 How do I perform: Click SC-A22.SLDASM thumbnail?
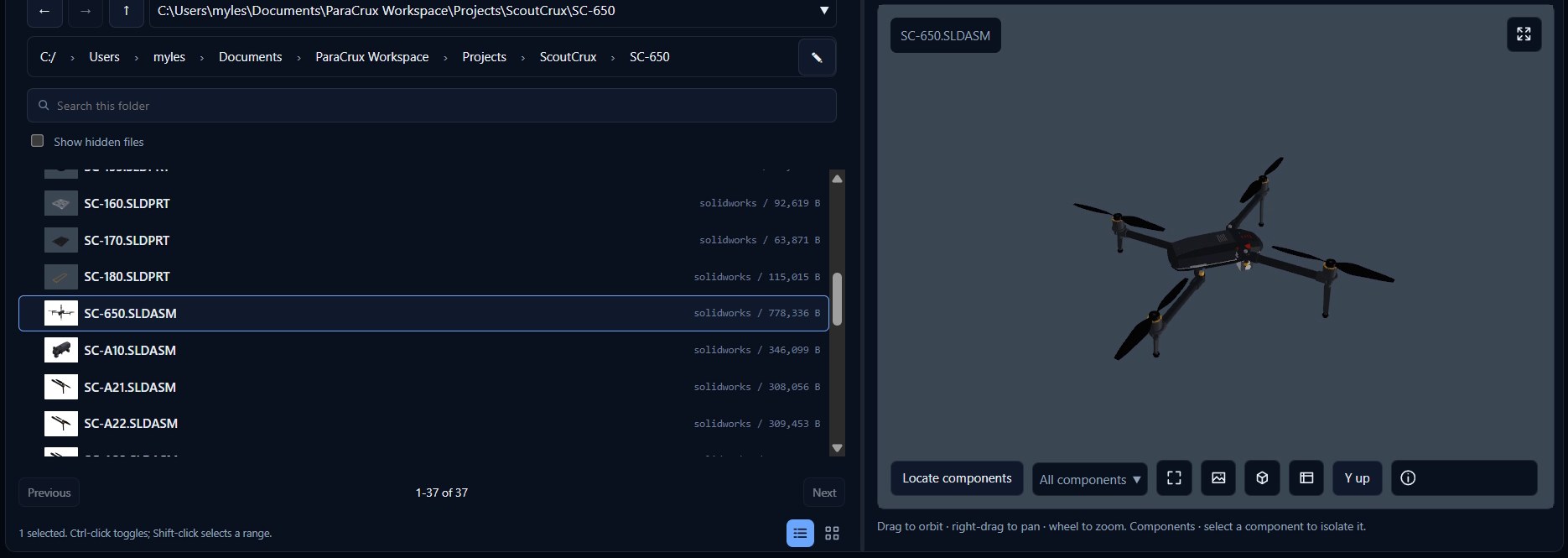point(60,423)
